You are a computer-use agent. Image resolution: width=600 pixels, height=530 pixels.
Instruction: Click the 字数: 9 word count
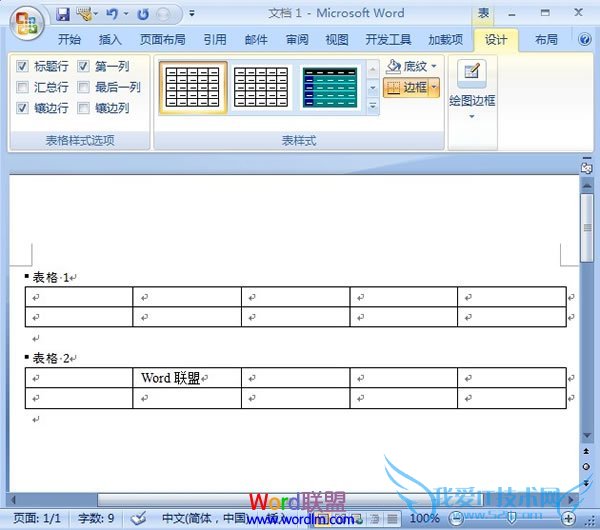click(x=96, y=519)
